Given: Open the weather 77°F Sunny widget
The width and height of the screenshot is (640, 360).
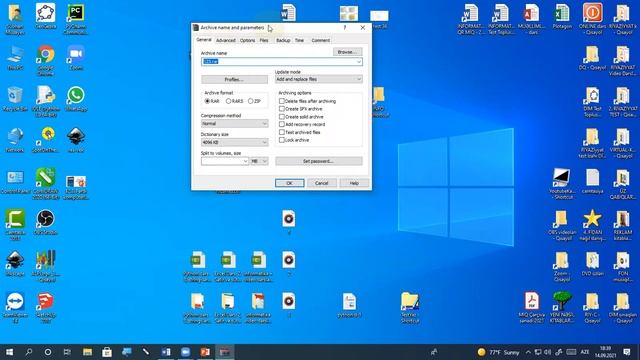Looking at the screenshot, I should coord(498,352).
